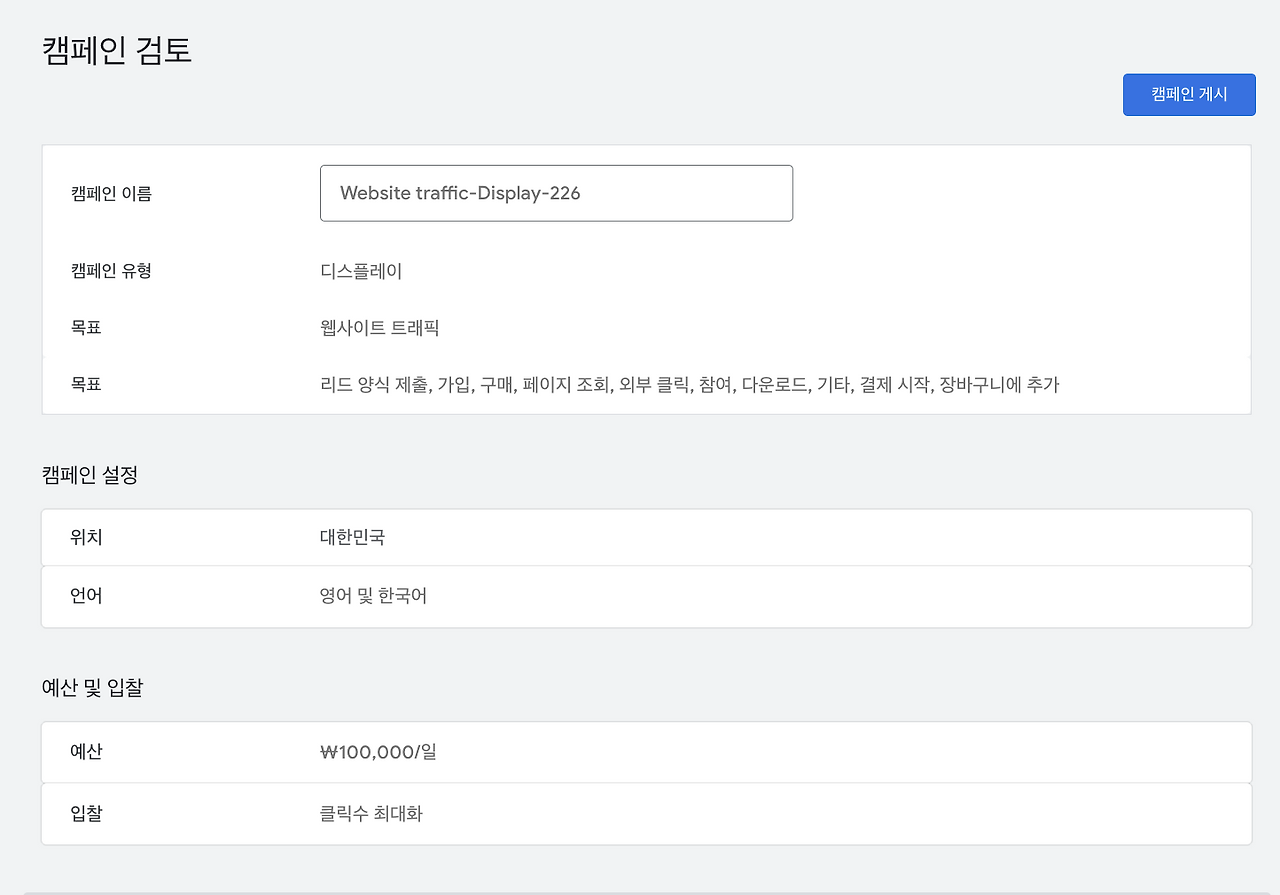Click the first "목표" row label
The height and width of the screenshot is (895, 1280).
(x=86, y=327)
